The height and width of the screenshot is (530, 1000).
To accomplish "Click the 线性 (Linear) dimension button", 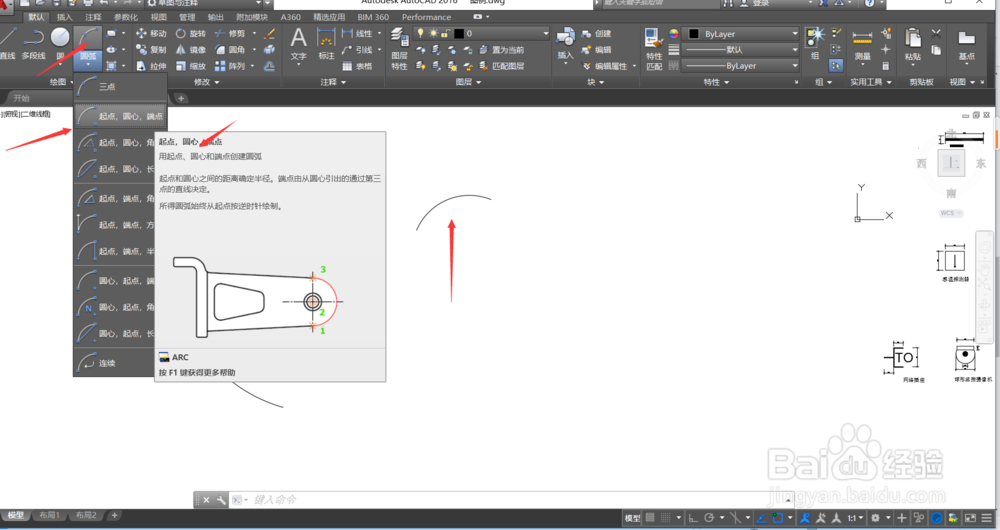I will [x=358, y=33].
